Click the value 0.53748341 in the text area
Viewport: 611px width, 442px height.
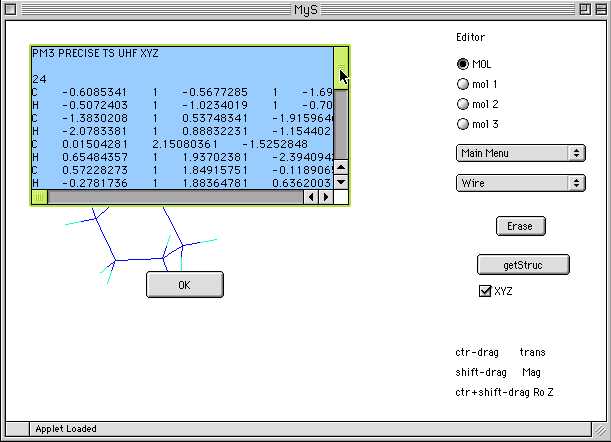[215, 118]
